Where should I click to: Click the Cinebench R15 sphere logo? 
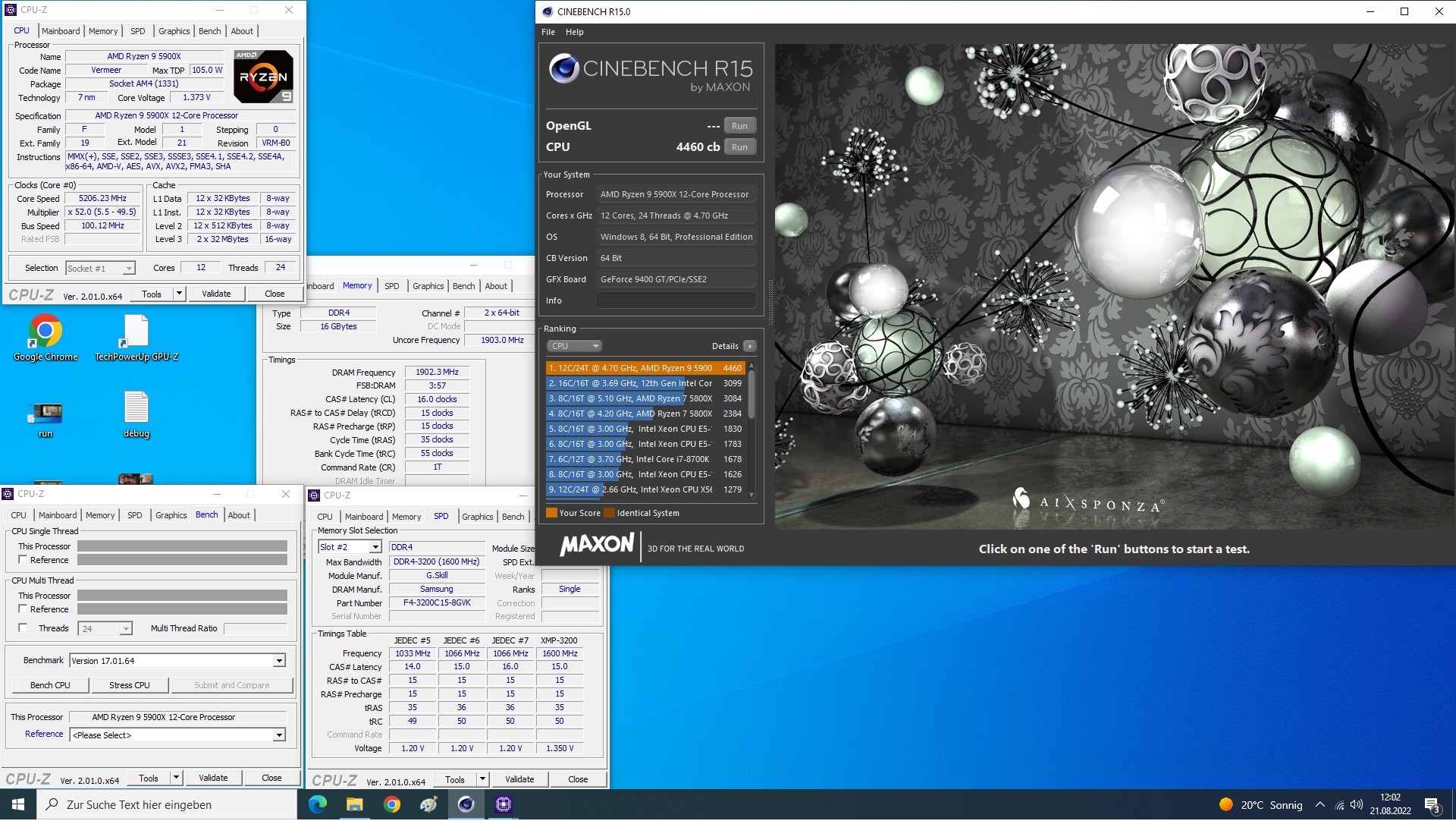pyautogui.click(x=564, y=69)
